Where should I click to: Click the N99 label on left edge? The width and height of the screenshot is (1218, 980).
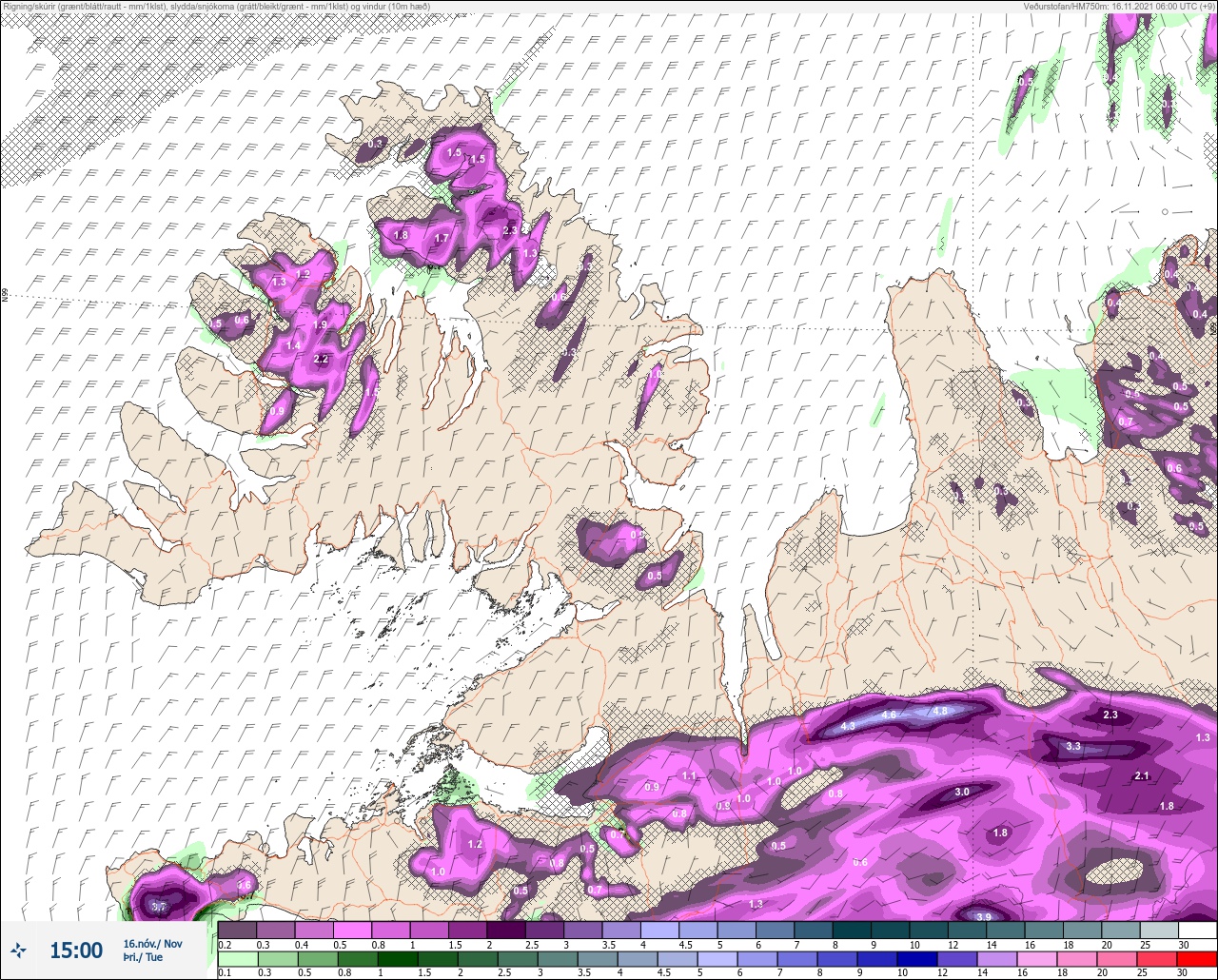coord(5,296)
